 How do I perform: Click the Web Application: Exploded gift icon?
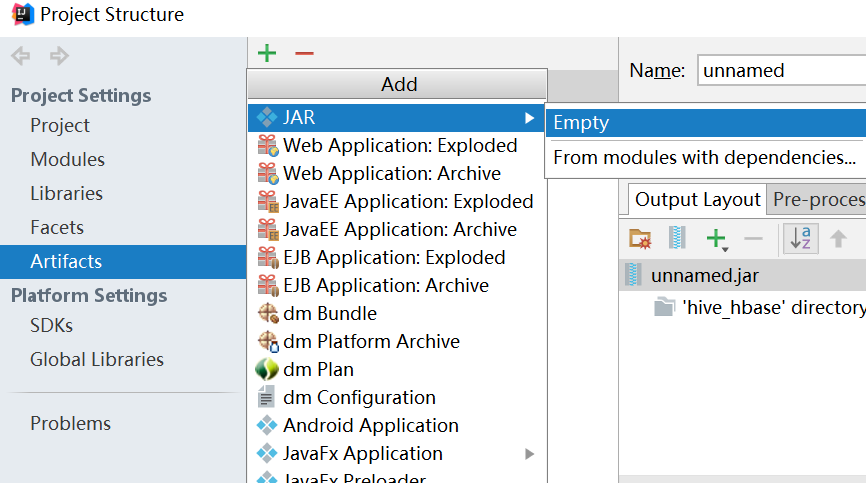[268, 146]
